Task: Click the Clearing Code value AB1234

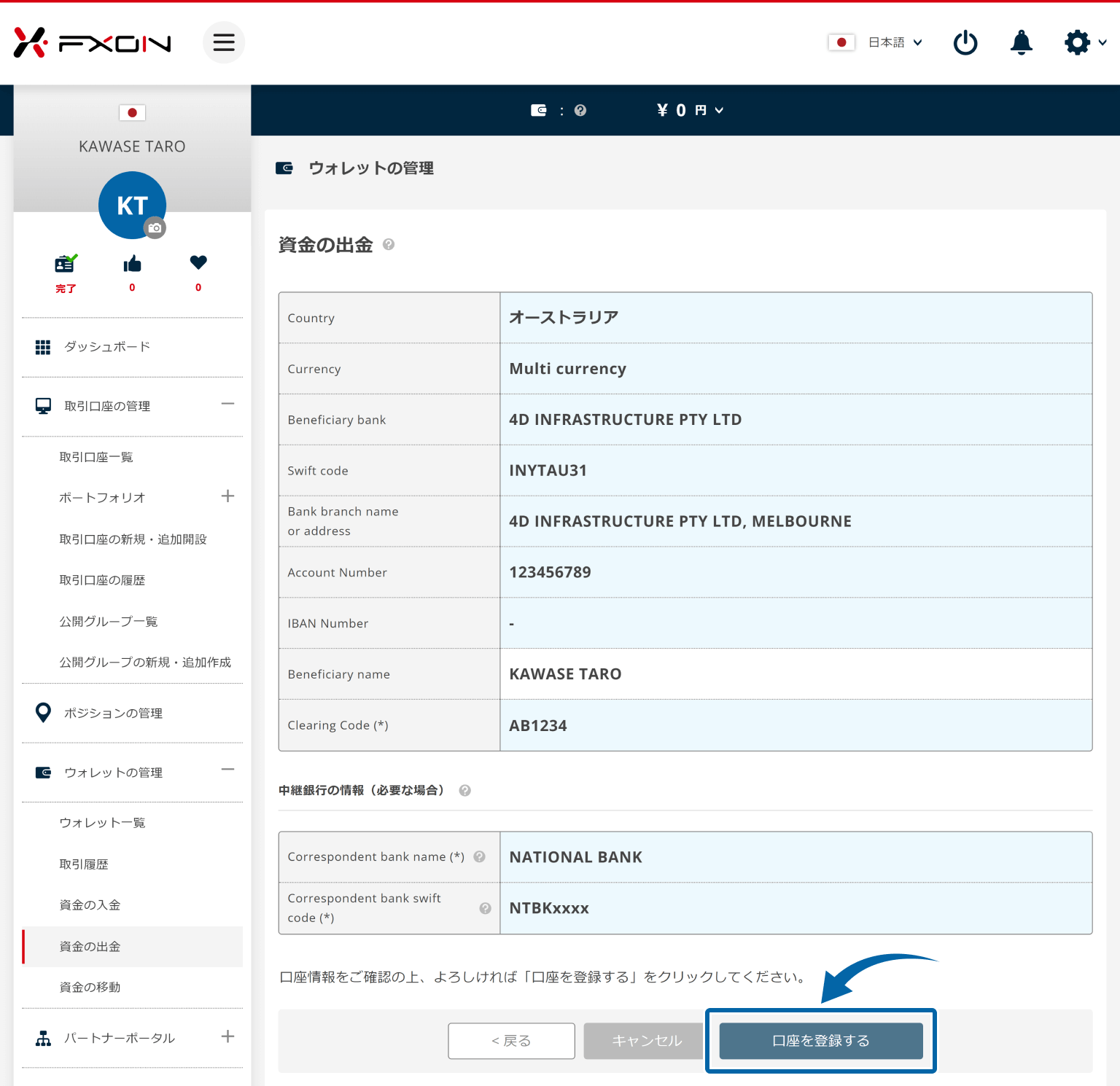Action: pyautogui.click(x=538, y=726)
